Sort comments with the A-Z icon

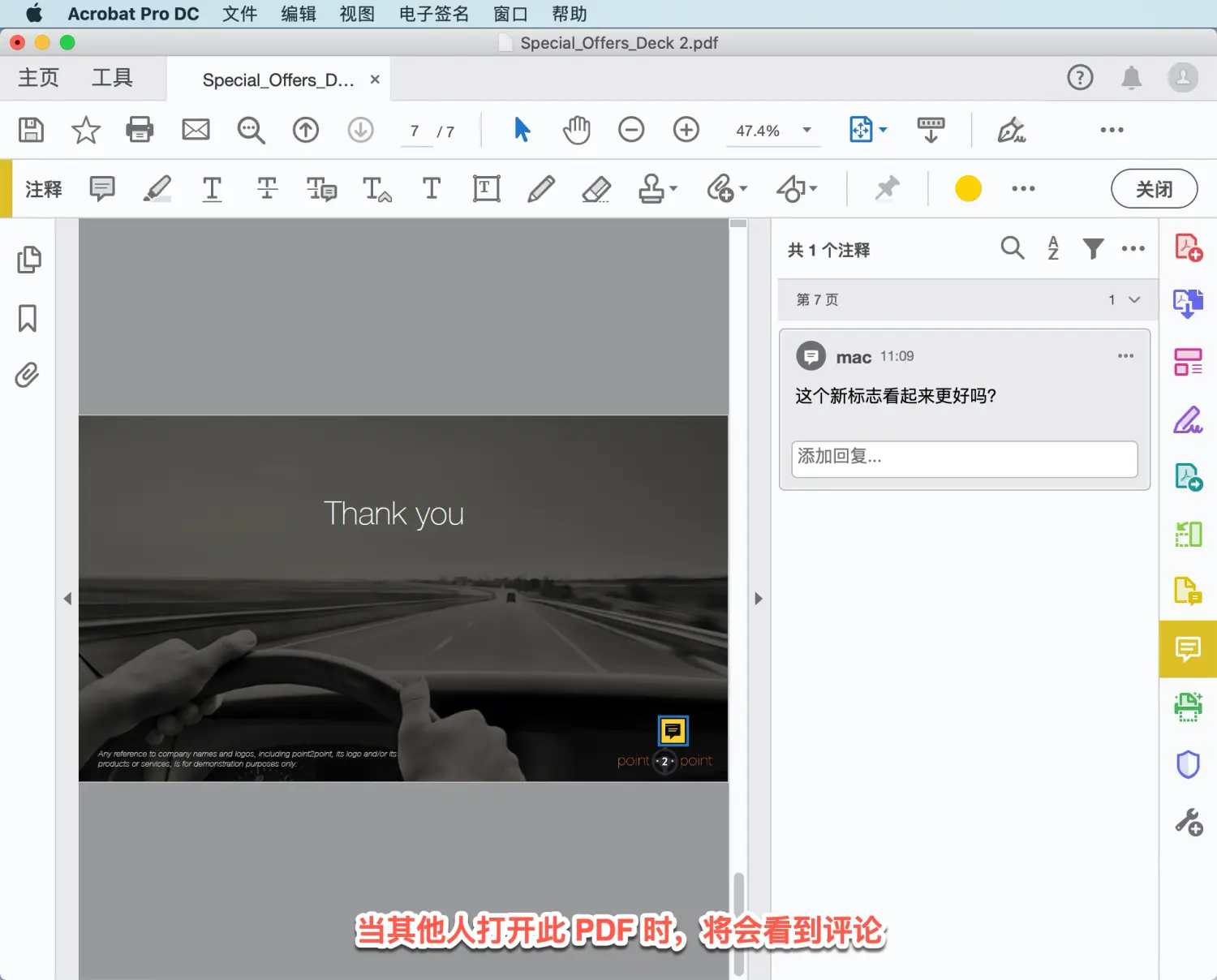click(x=1053, y=248)
